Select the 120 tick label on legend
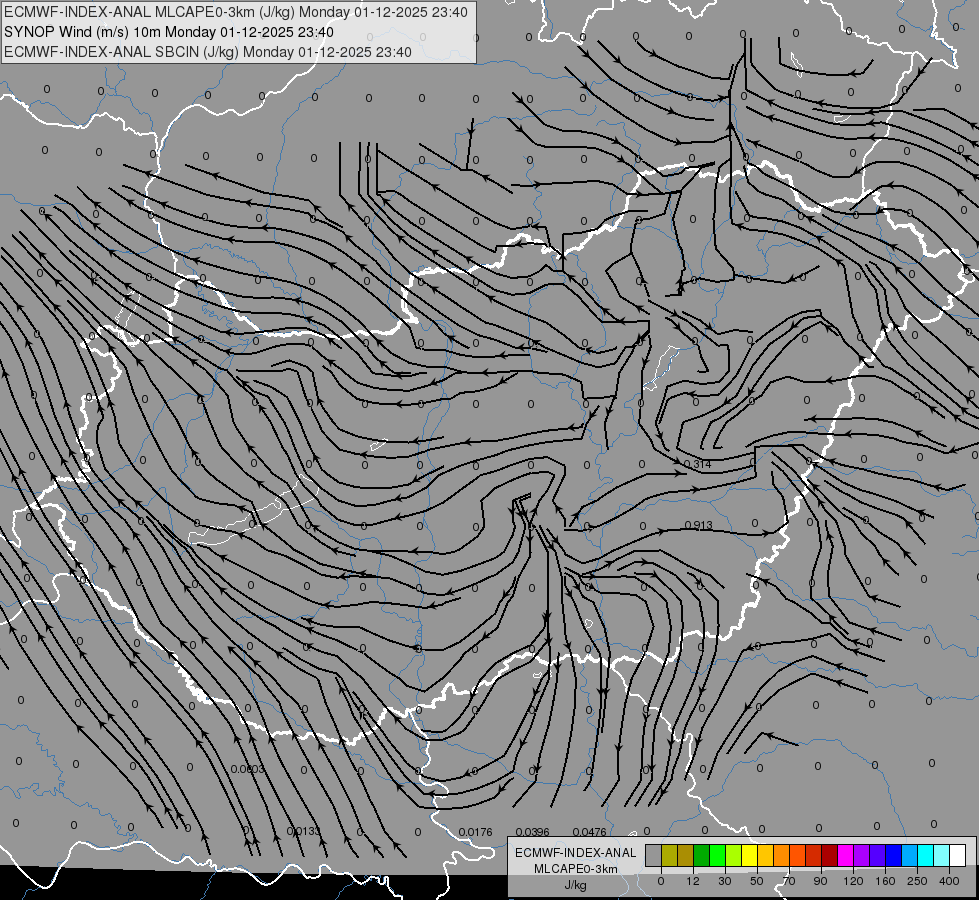Image resolution: width=979 pixels, height=900 pixels. (x=853, y=881)
